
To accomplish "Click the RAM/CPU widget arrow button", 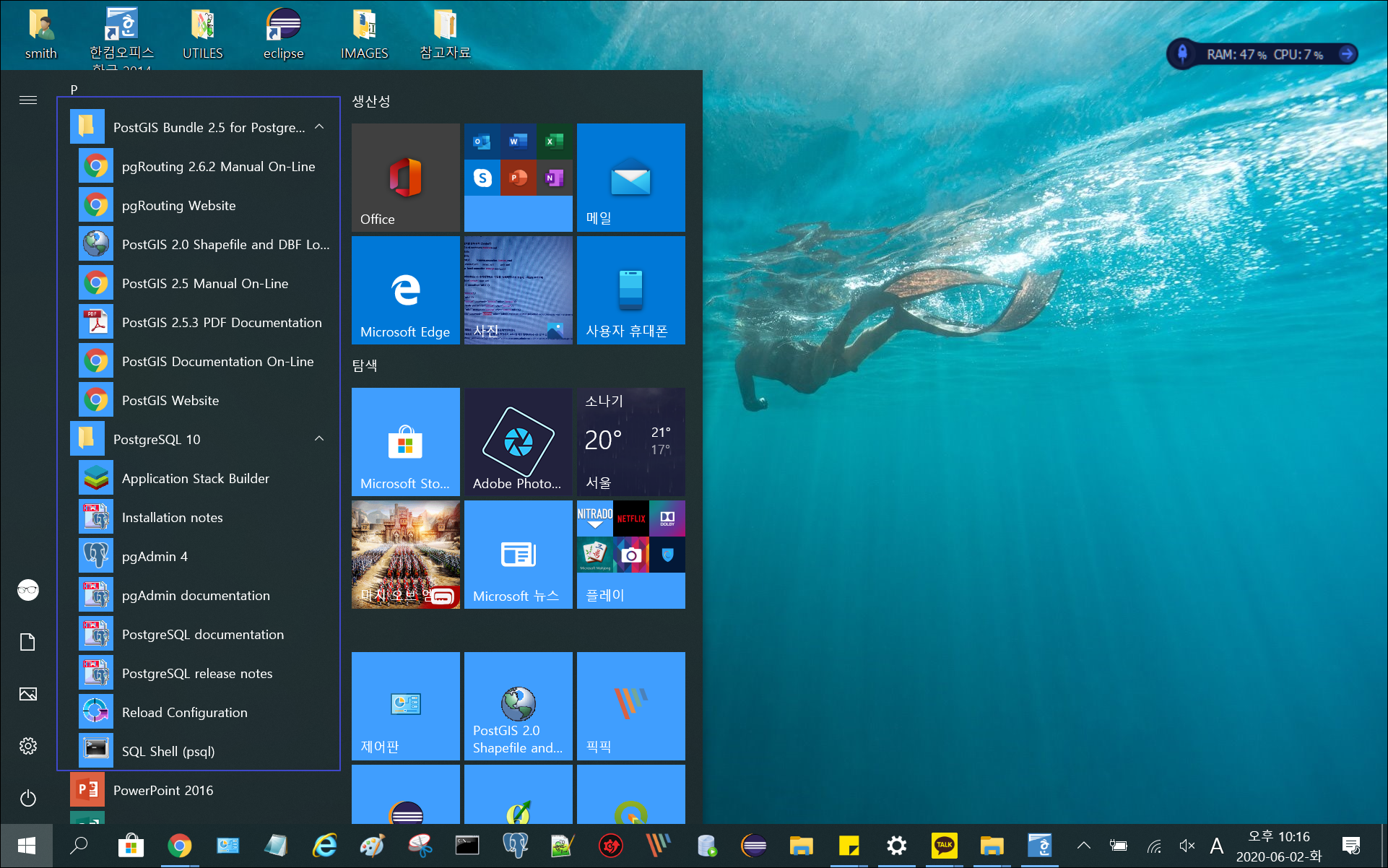I will click(1347, 54).
